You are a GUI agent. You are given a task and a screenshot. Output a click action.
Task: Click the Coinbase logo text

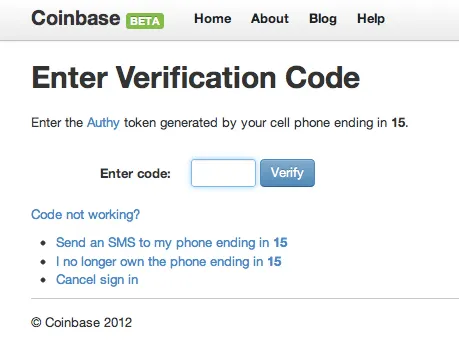coord(76,18)
